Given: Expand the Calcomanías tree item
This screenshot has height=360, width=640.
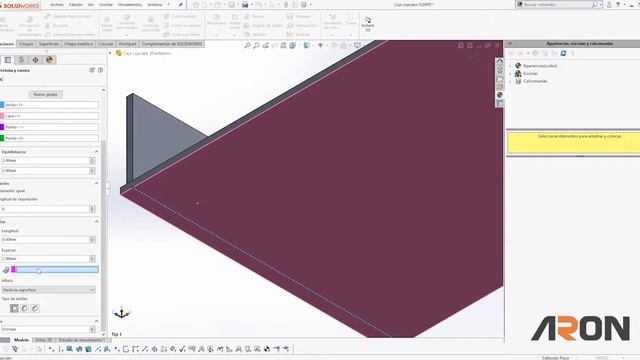Looking at the screenshot, I should pos(511,81).
